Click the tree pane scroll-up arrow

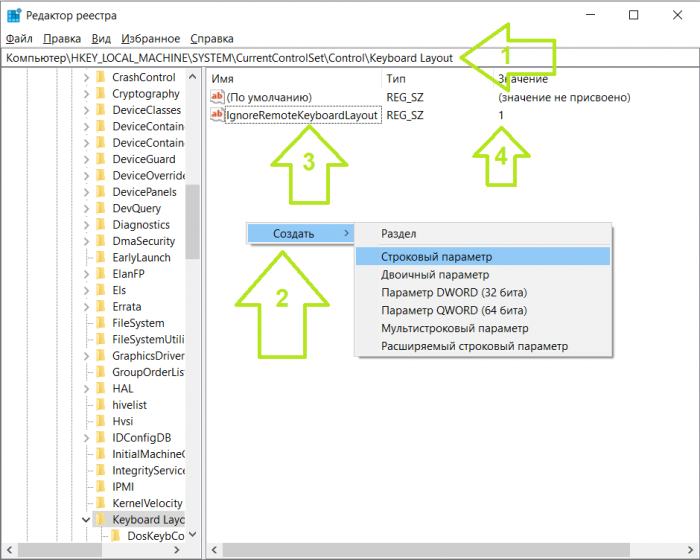click(192, 77)
